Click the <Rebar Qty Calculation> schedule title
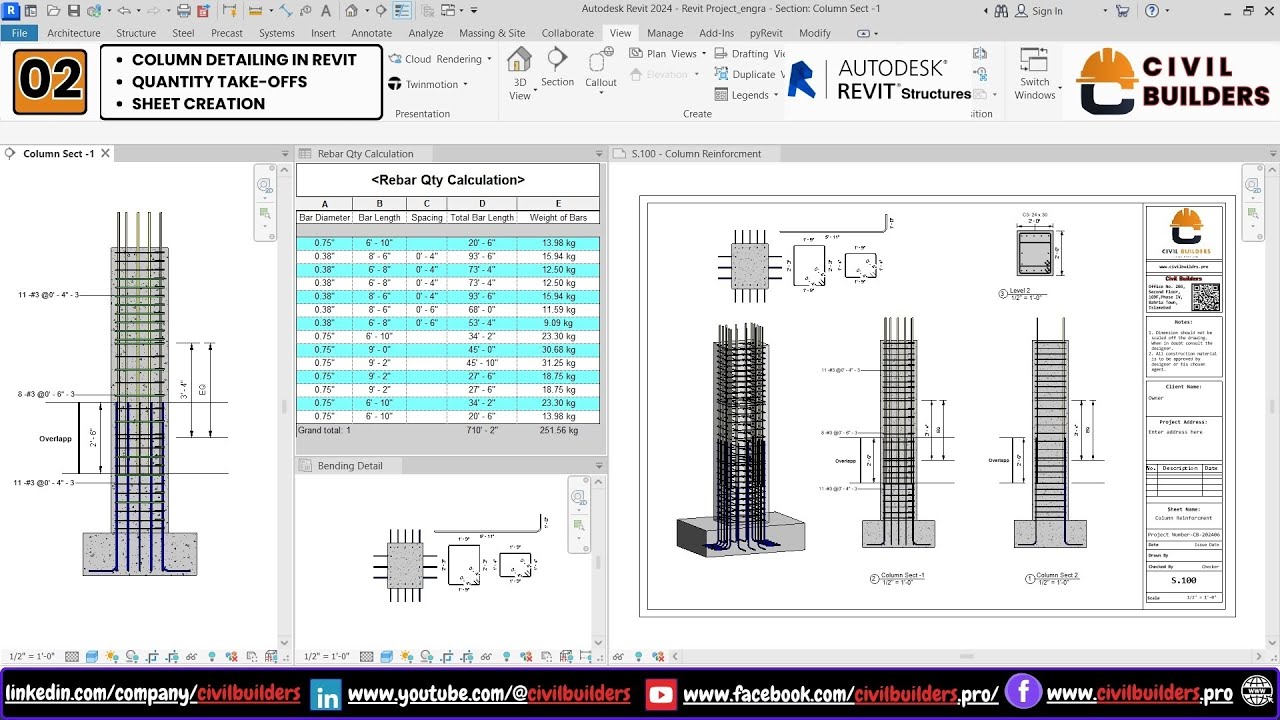The image size is (1280, 720). pyautogui.click(x=447, y=180)
